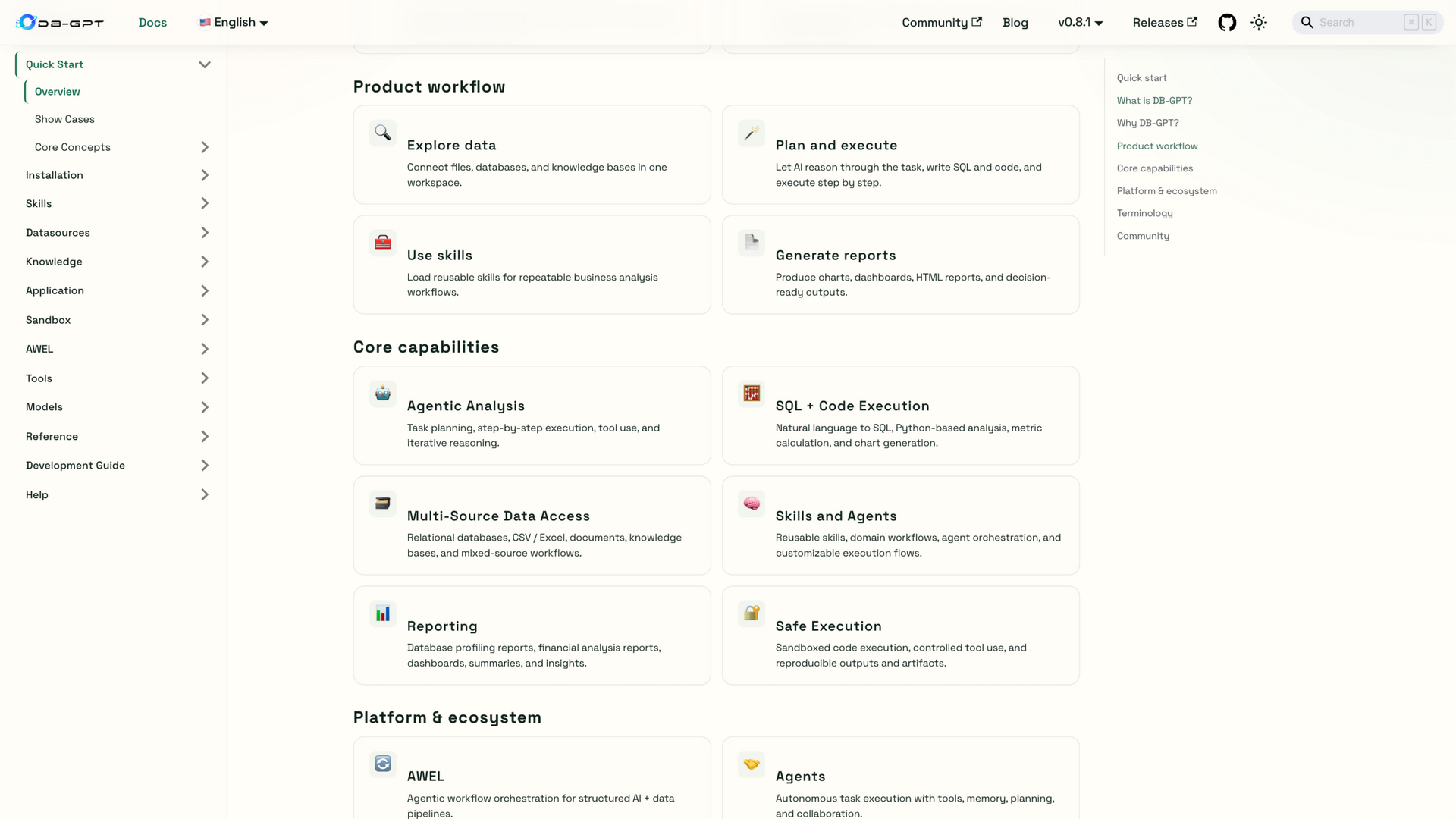Toggle light/dark theme sun icon

pos(1259,23)
